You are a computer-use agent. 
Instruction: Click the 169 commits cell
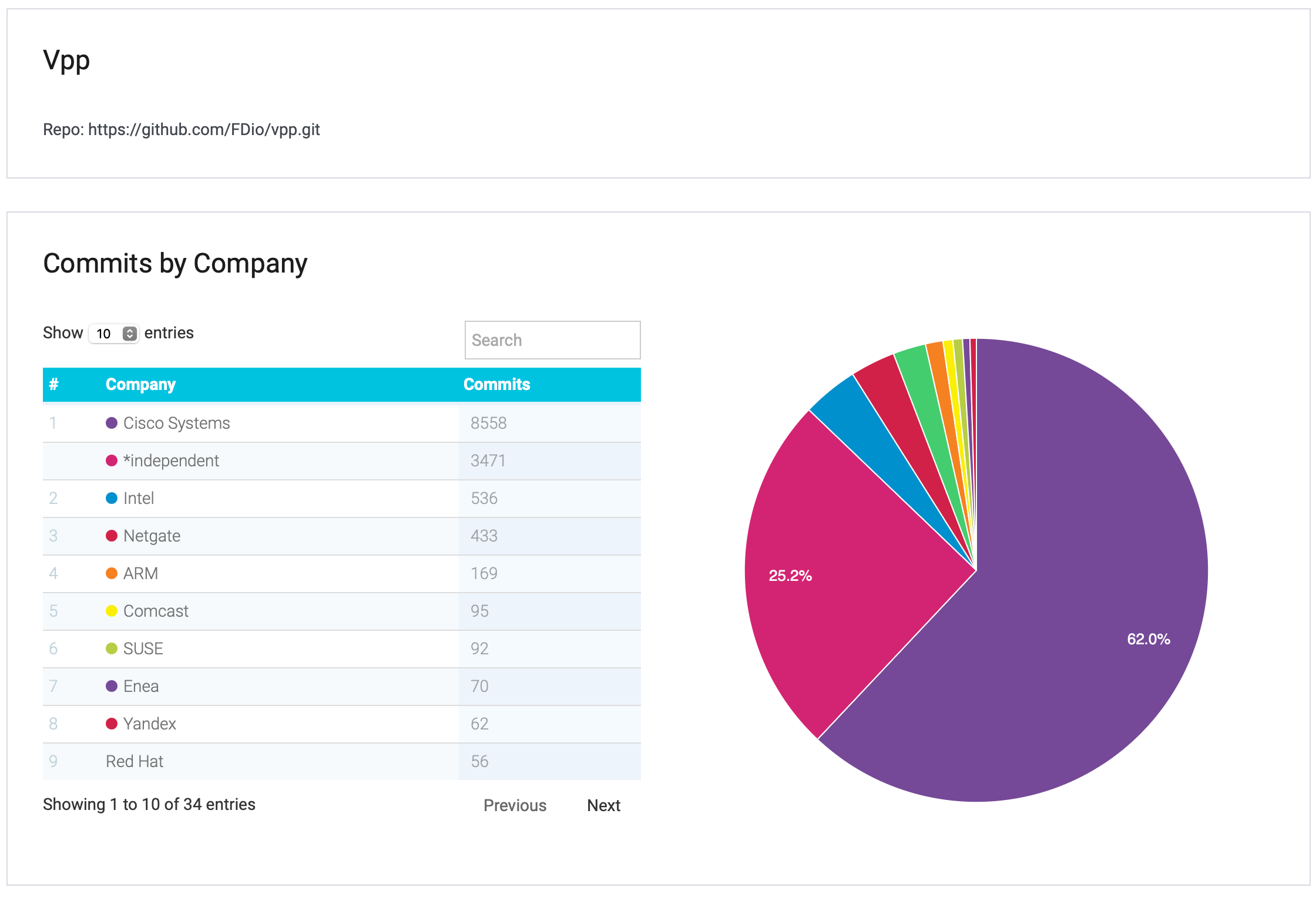[549, 573]
